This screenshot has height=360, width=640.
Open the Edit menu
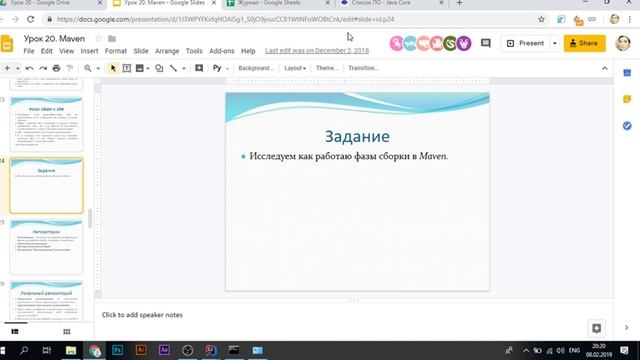pyautogui.click(x=47, y=51)
